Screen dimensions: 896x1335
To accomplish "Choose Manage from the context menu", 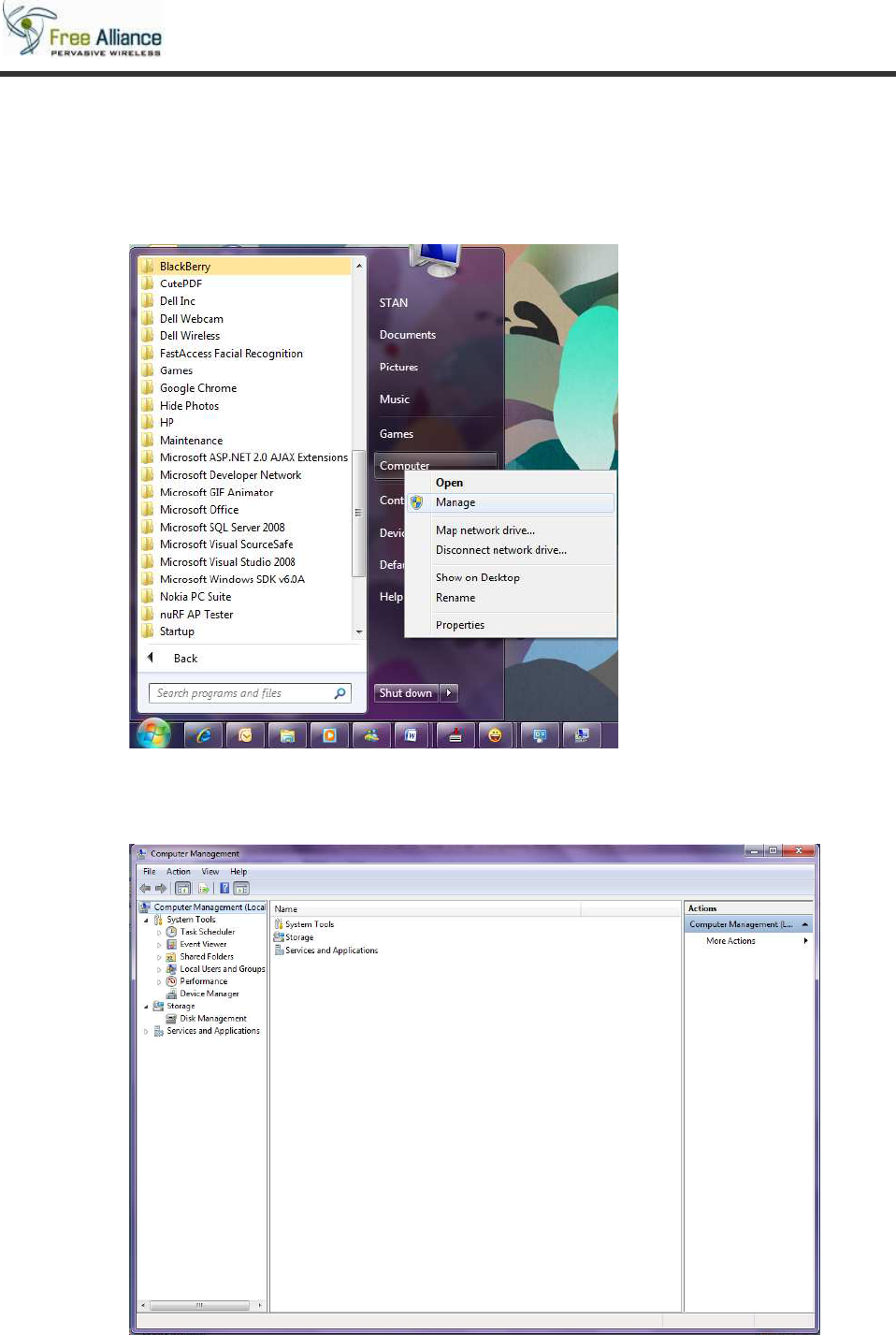I will pyautogui.click(x=511, y=502).
